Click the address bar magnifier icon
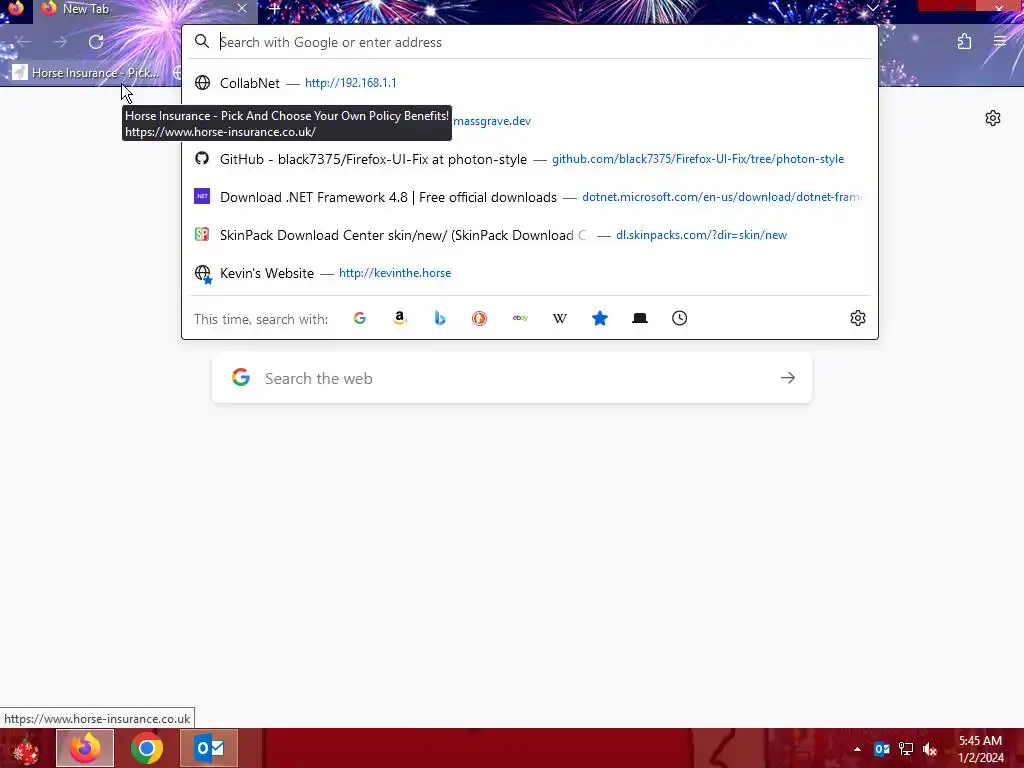The width and height of the screenshot is (1024, 768). (x=202, y=42)
